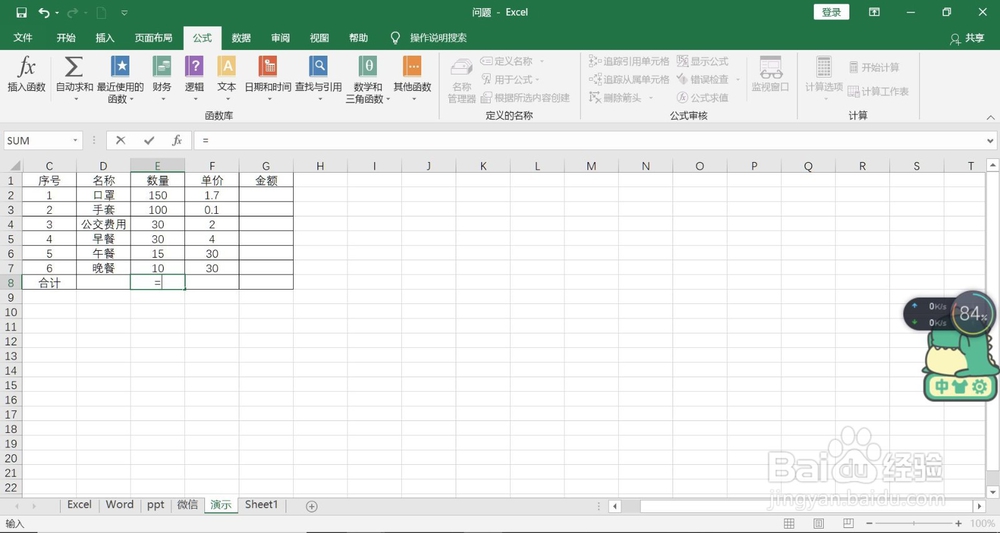The height and width of the screenshot is (533, 1000).
Task: Switch to the View (视图) tab
Action: point(319,38)
